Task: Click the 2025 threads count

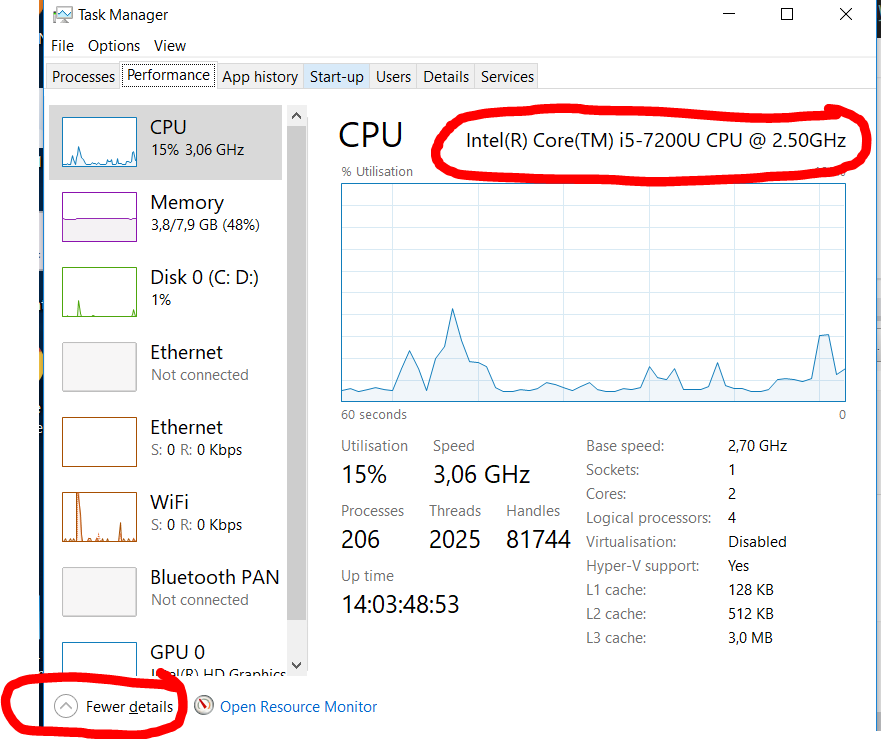Action: (x=455, y=539)
